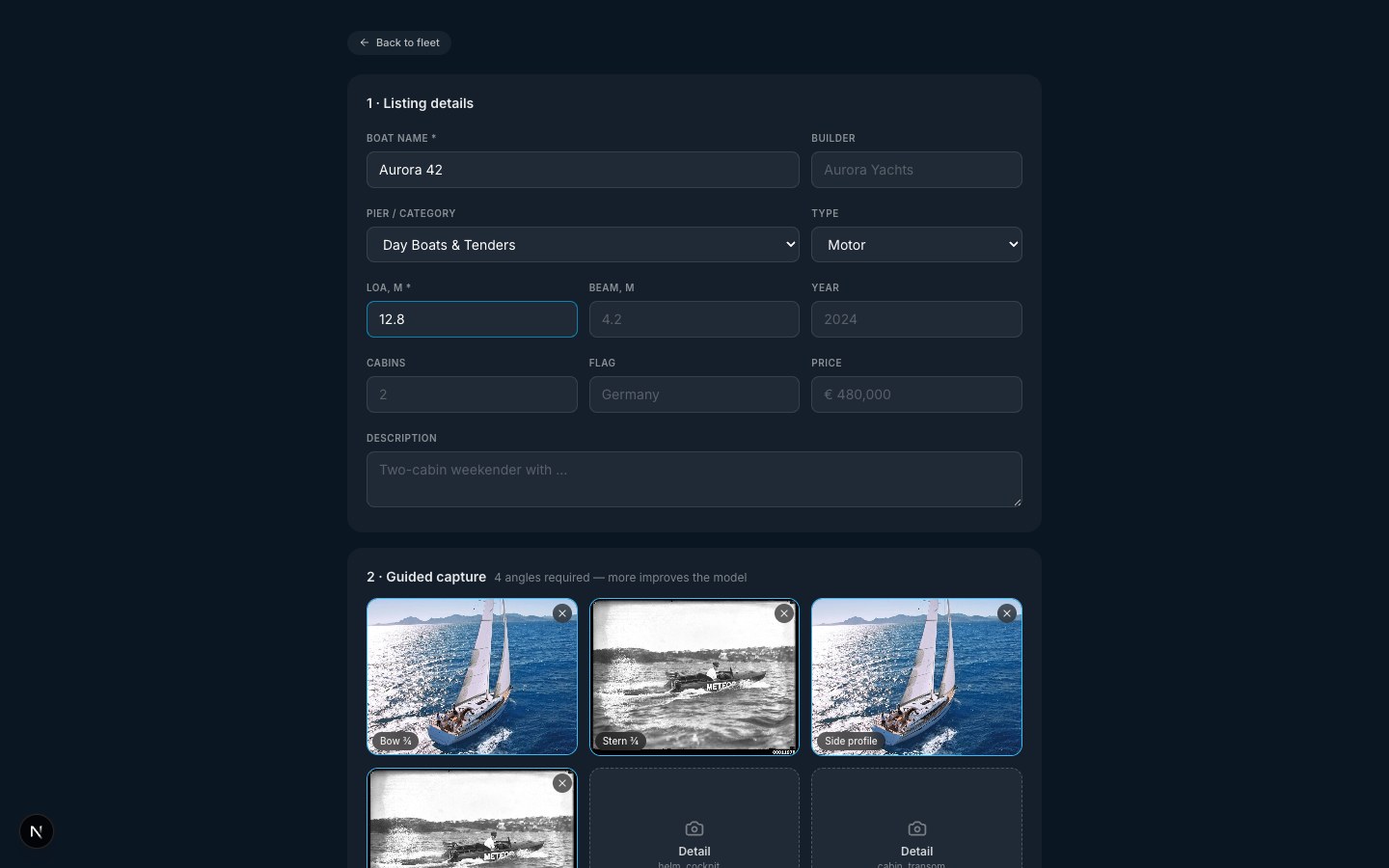Focus the Builder input field

click(x=916, y=170)
